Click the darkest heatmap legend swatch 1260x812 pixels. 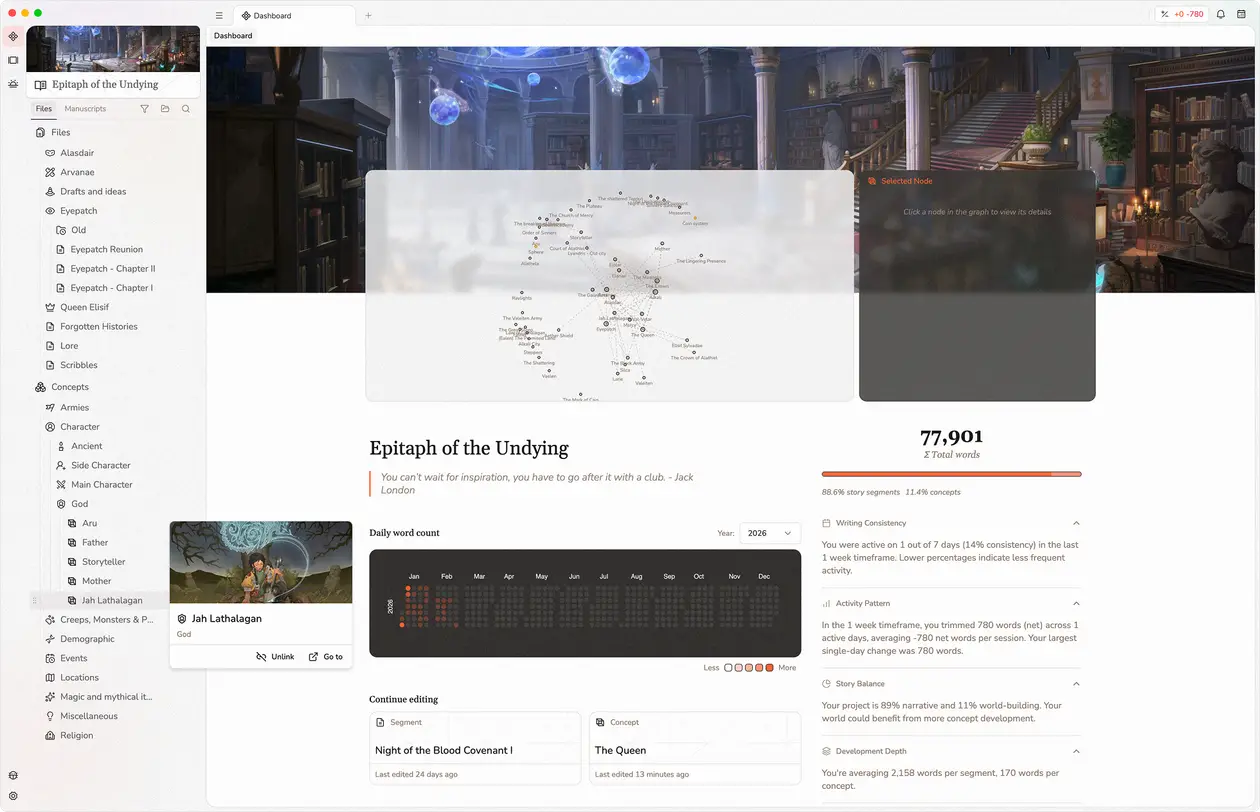click(769, 667)
